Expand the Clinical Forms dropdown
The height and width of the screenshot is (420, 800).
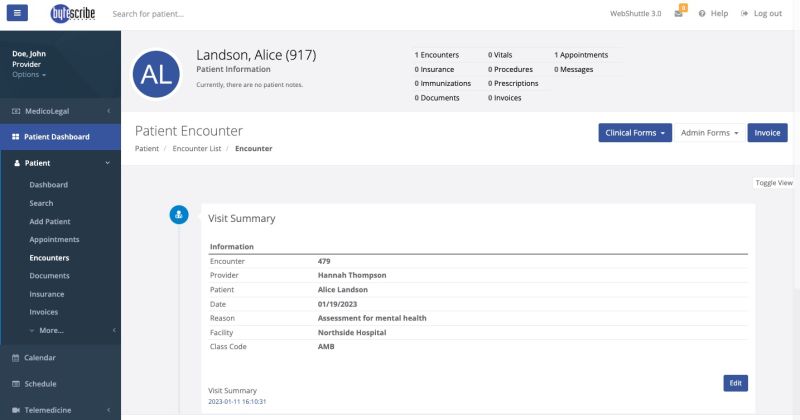click(x=635, y=133)
